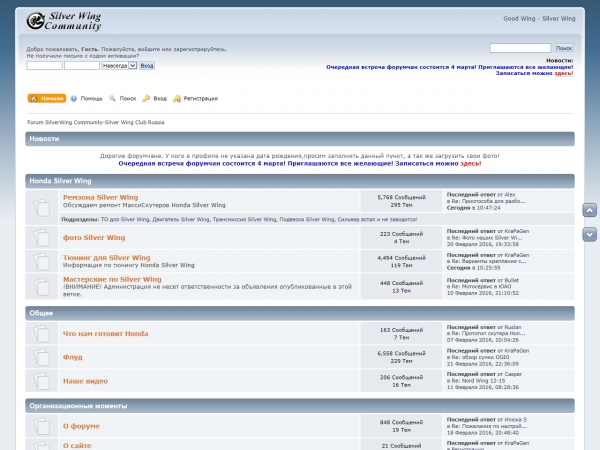Click board icon beside Мастерские по Silver Wing
Image resolution: width=600 pixels, height=450 pixels.
[x=42, y=286]
